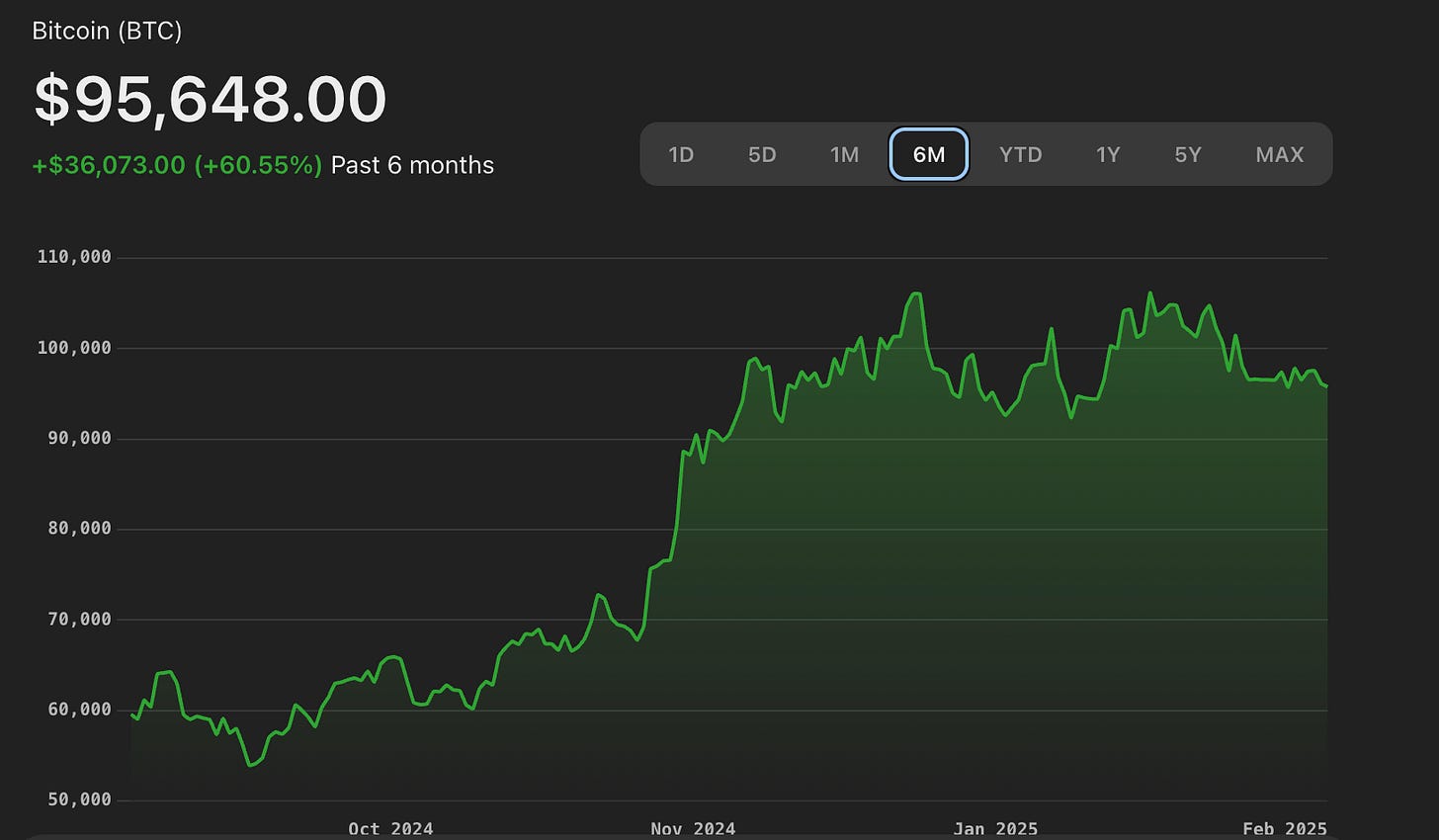Click the $95,648.00 price value
Viewport: 1439px width, 840px height.
(x=210, y=99)
